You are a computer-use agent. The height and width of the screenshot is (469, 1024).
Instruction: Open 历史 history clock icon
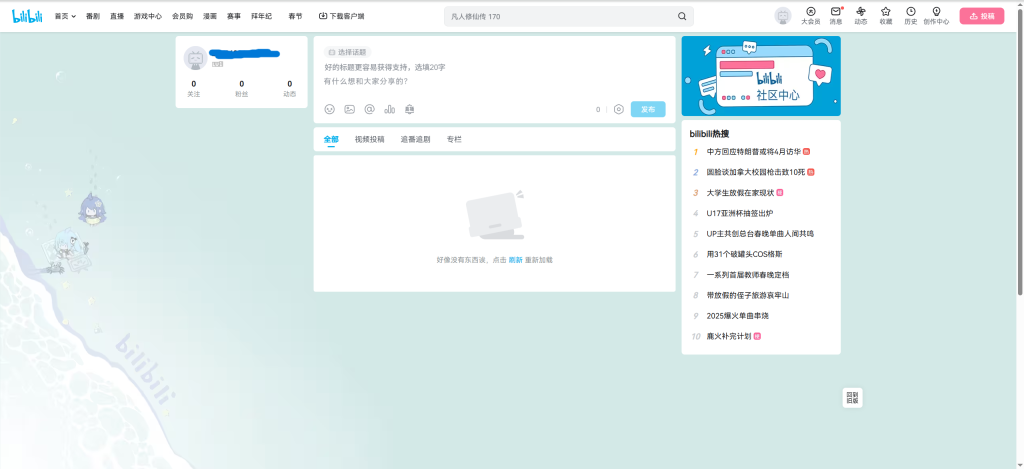910,12
